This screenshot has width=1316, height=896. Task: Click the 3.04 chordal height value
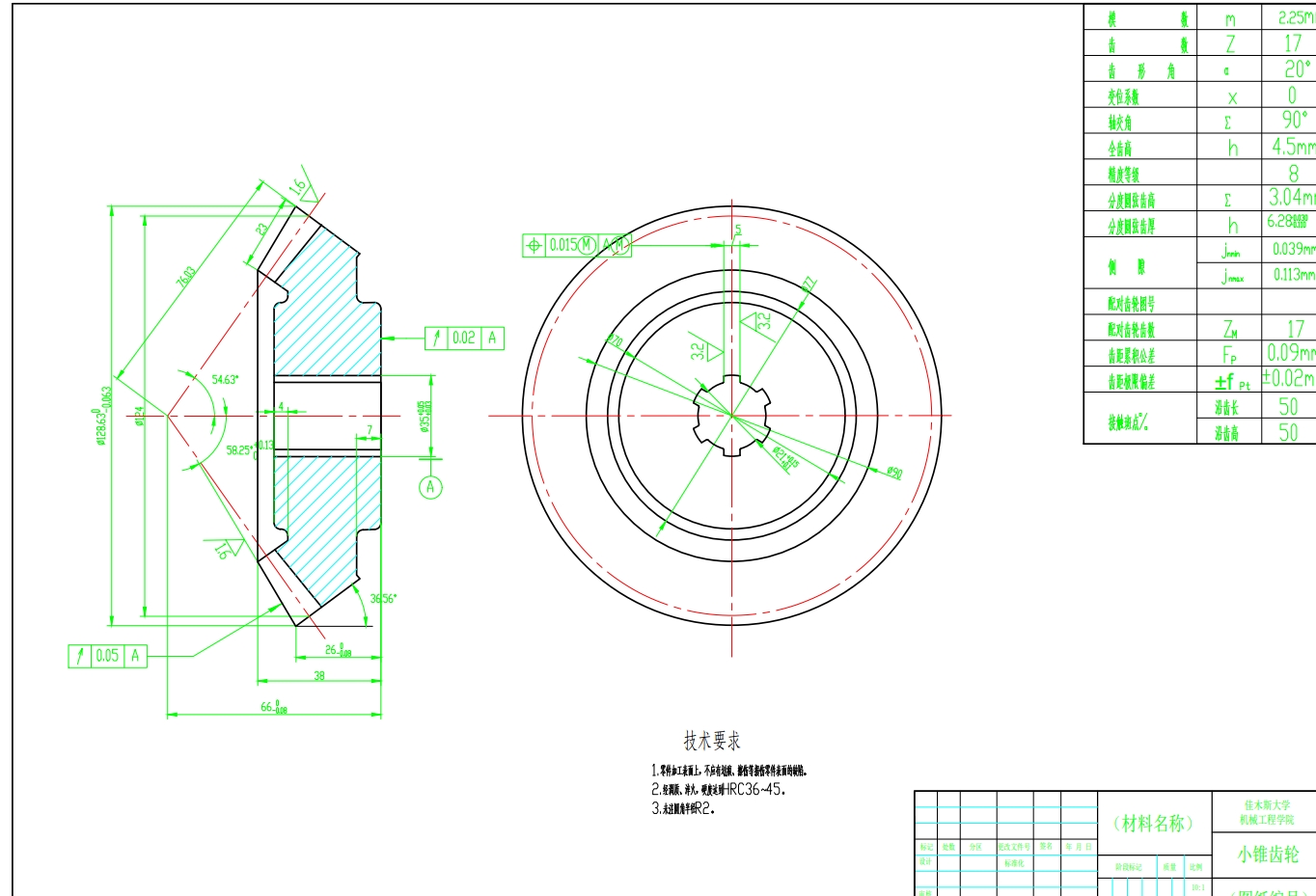(x=1292, y=197)
